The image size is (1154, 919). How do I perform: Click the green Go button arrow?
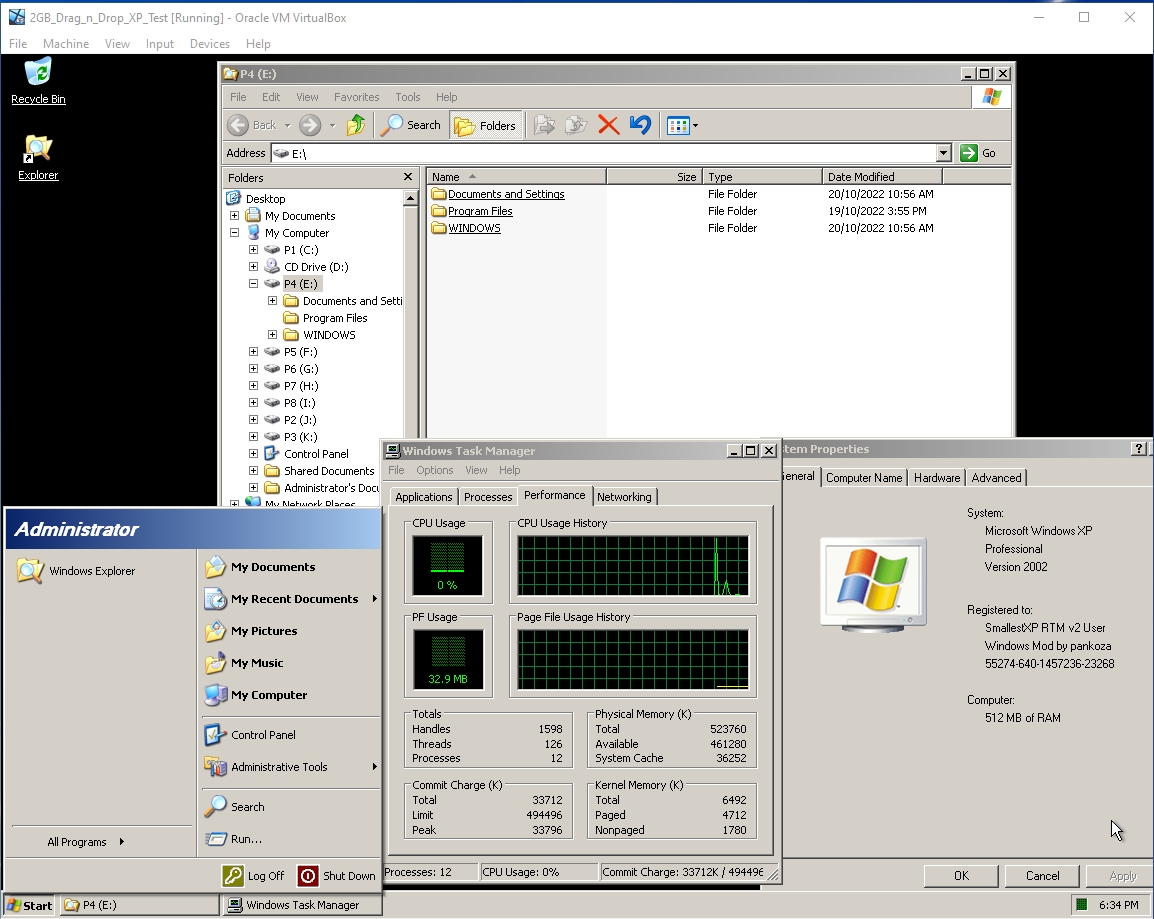pos(969,153)
